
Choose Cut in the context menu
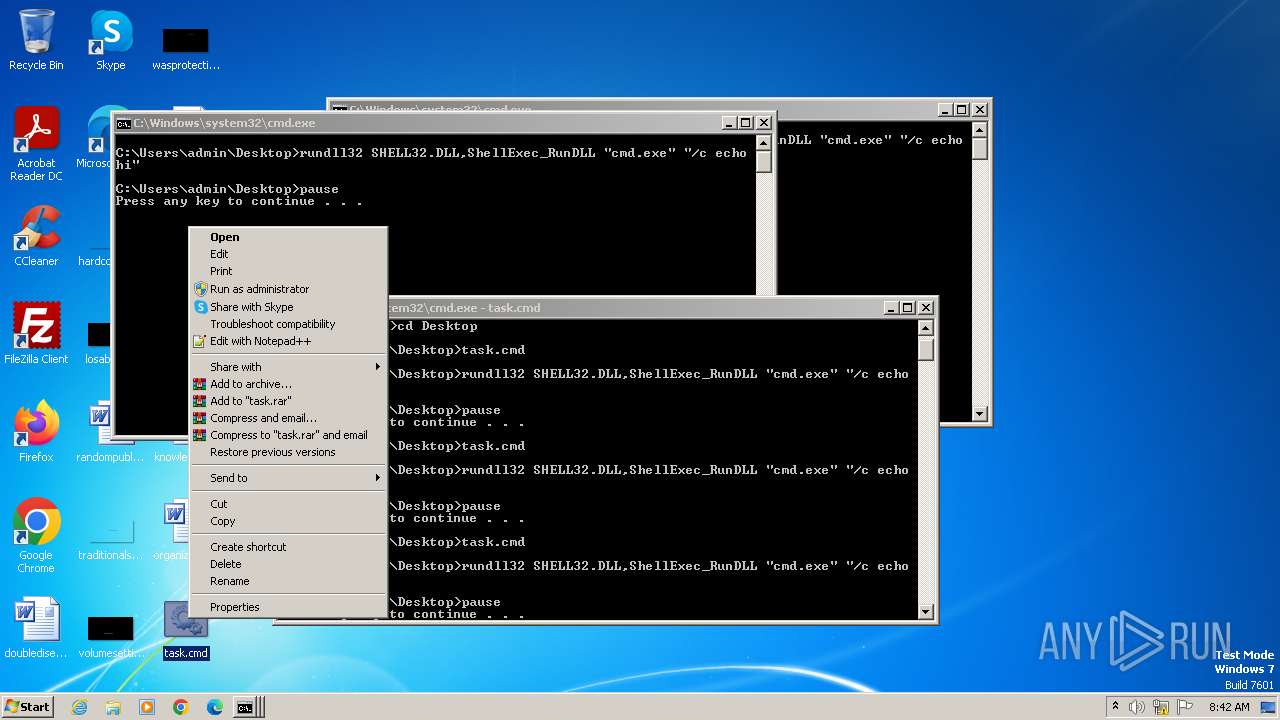(x=287, y=504)
